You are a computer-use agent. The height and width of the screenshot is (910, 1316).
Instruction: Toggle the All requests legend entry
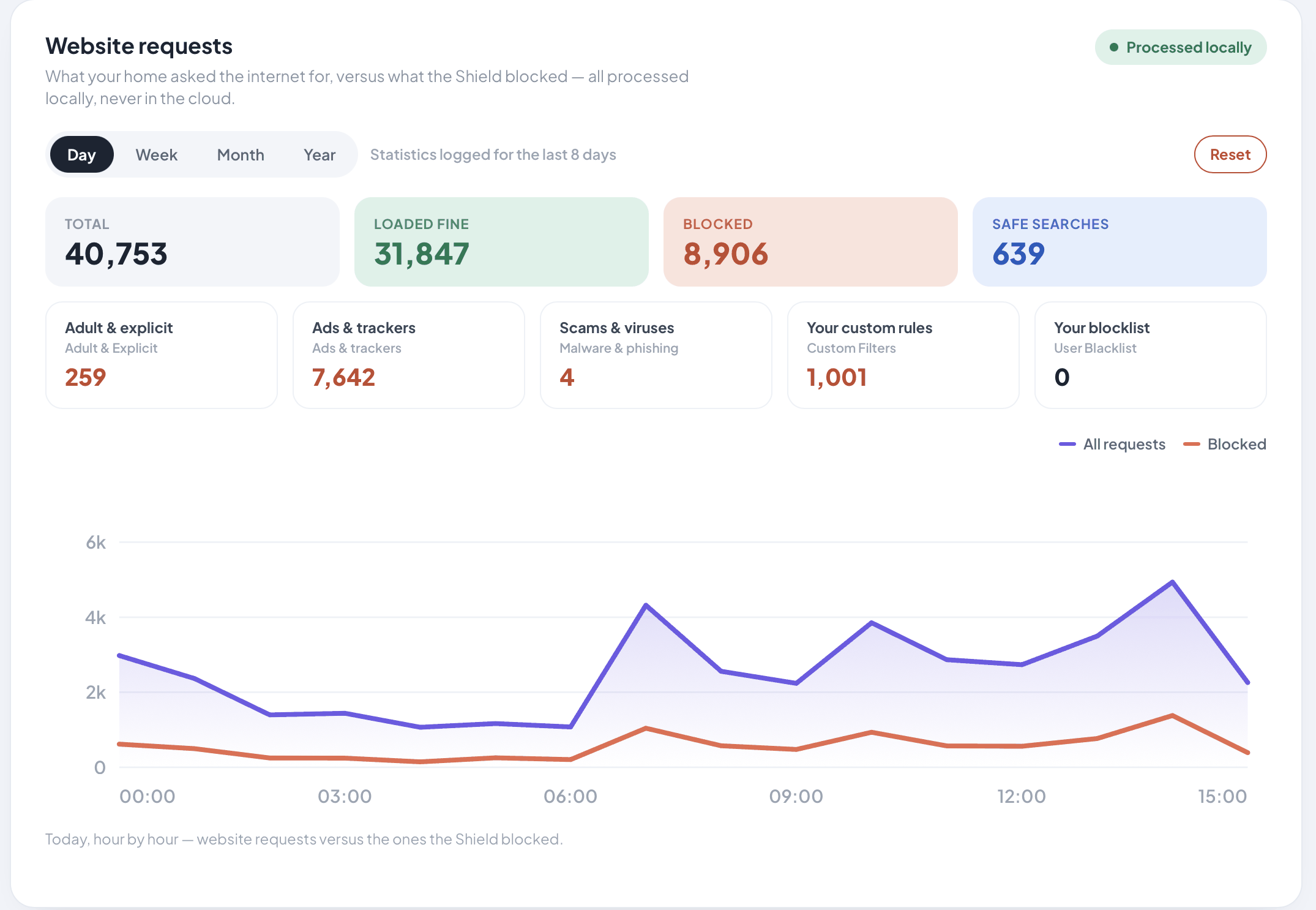coord(1112,444)
